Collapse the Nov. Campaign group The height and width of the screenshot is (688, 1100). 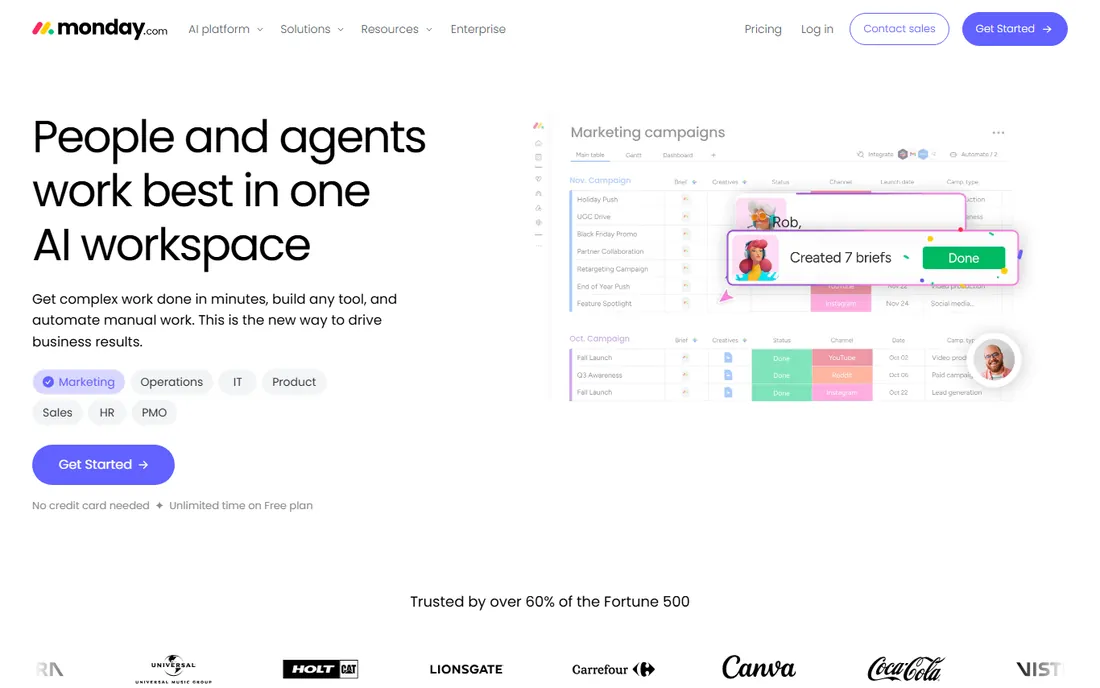tap(600, 181)
